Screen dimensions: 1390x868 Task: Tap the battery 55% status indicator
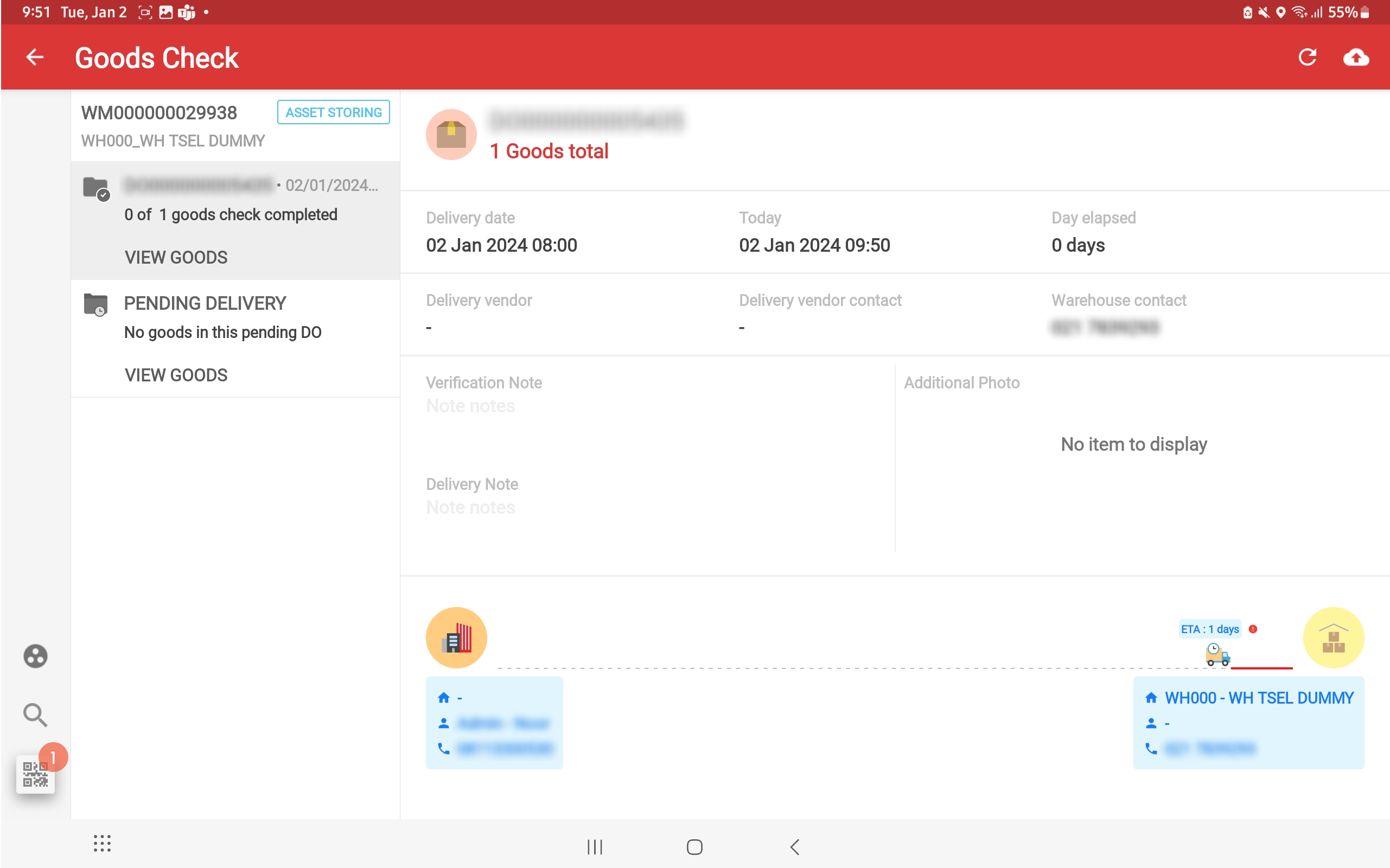(1348, 12)
